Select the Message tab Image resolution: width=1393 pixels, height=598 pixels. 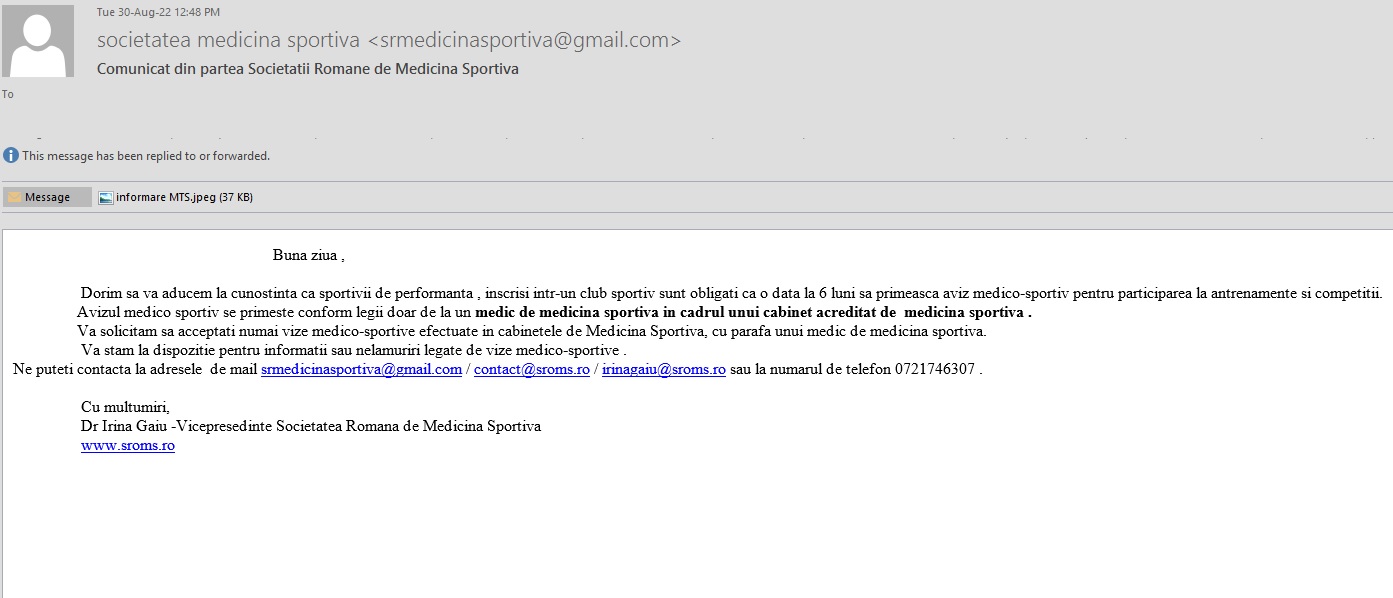[47, 197]
